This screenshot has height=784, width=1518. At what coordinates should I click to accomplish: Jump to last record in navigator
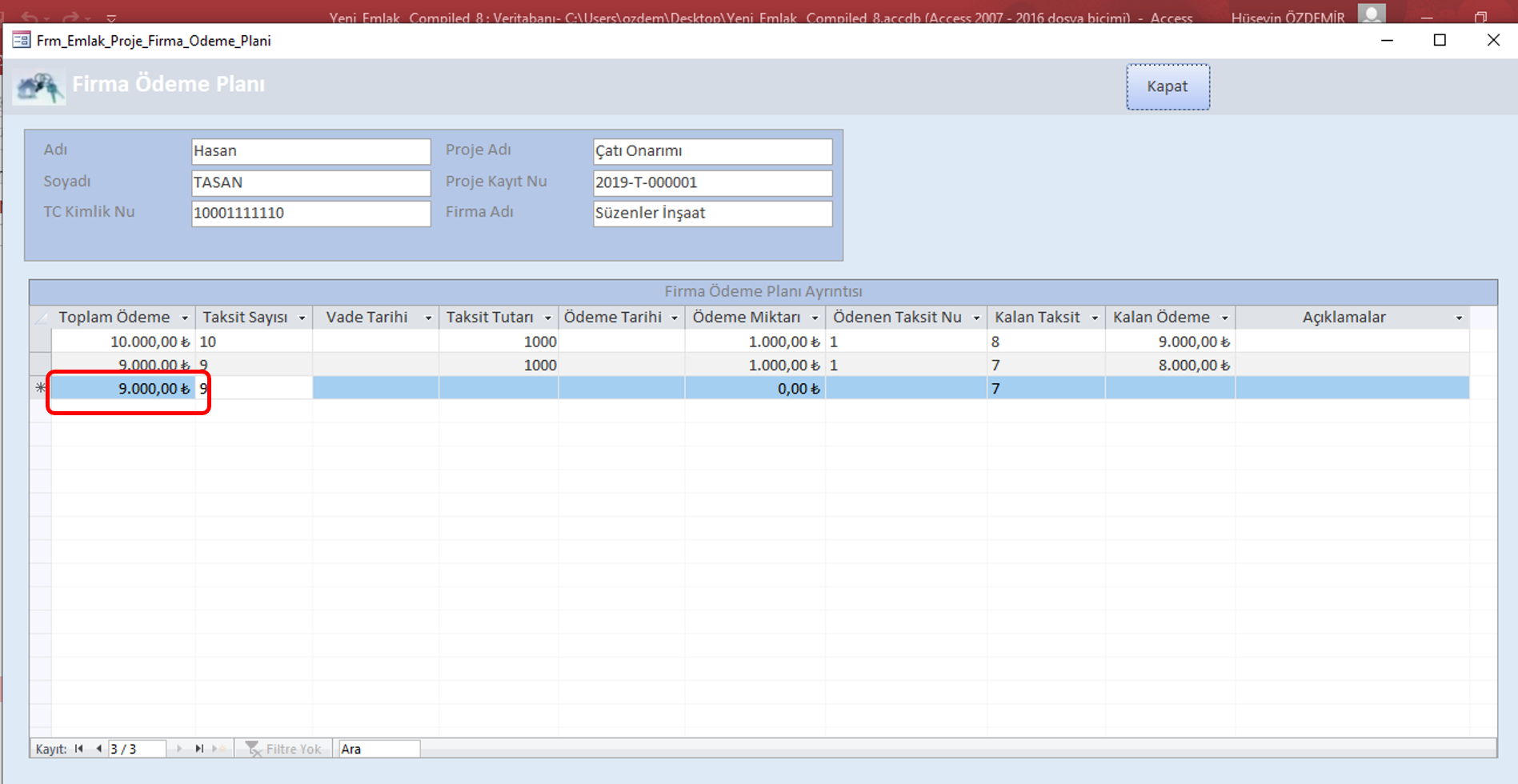point(199,749)
